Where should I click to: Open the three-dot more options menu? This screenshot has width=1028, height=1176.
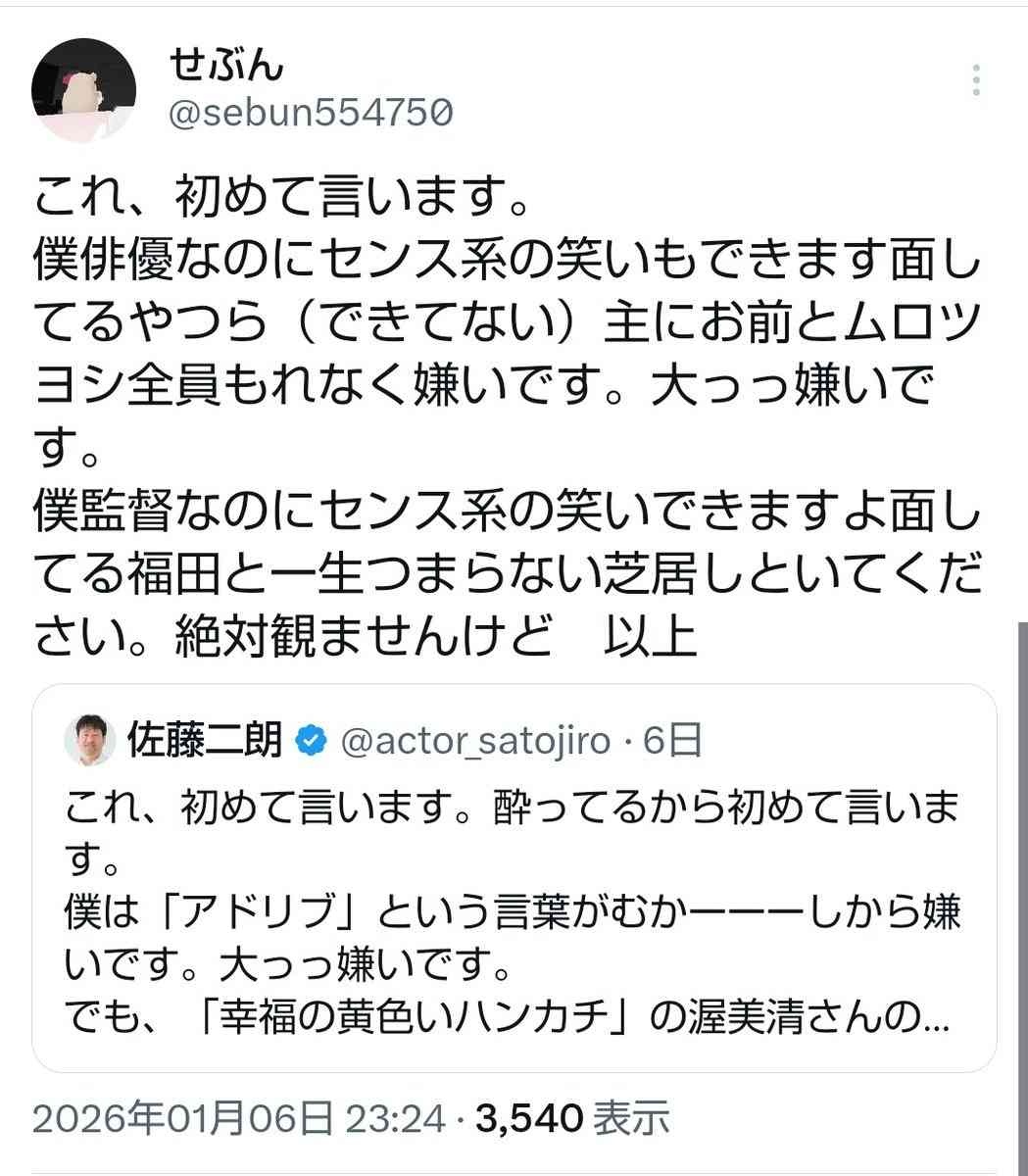tap(976, 79)
